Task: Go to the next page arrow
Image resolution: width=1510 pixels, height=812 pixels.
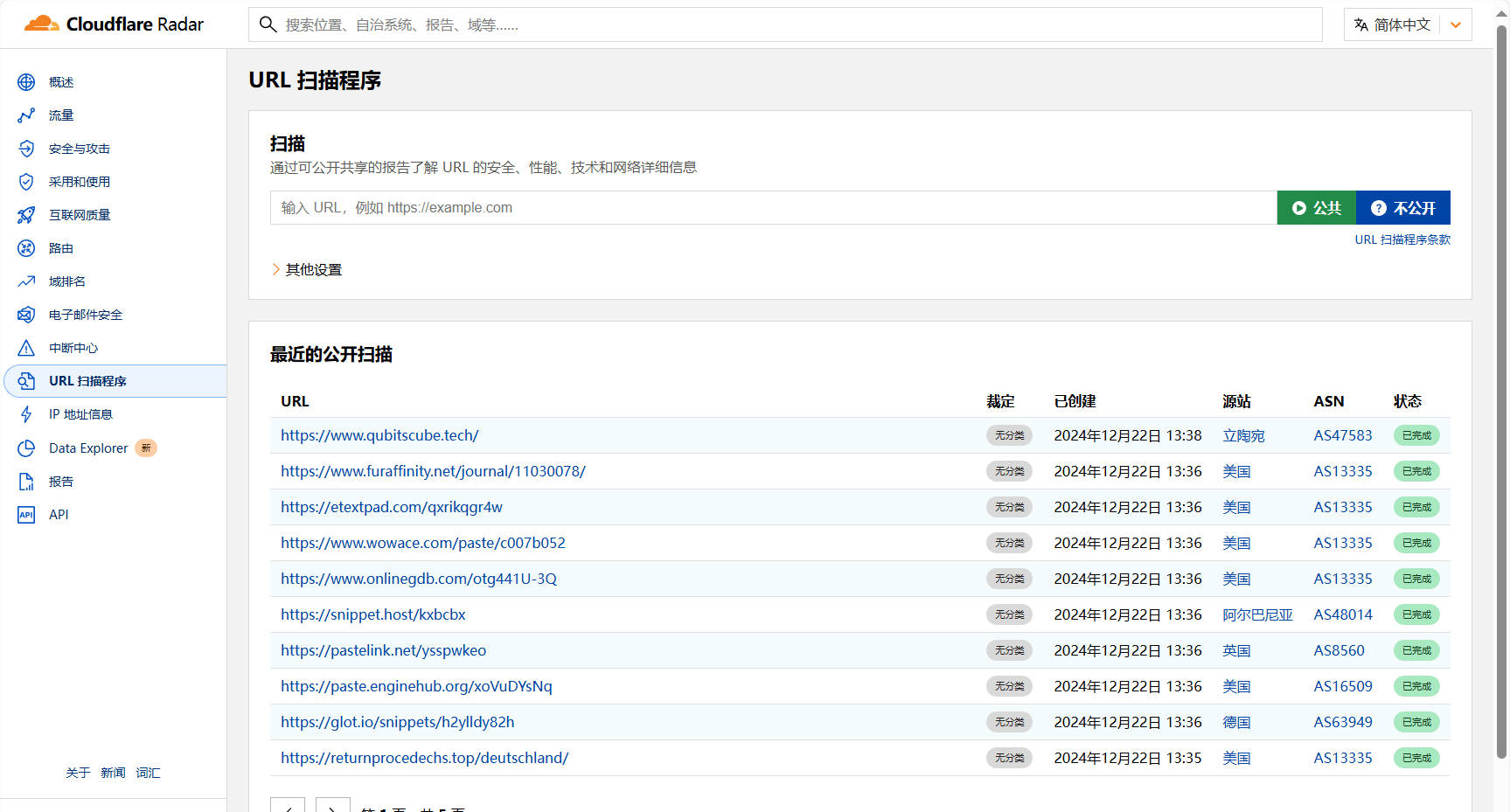Action: pyautogui.click(x=333, y=805)
